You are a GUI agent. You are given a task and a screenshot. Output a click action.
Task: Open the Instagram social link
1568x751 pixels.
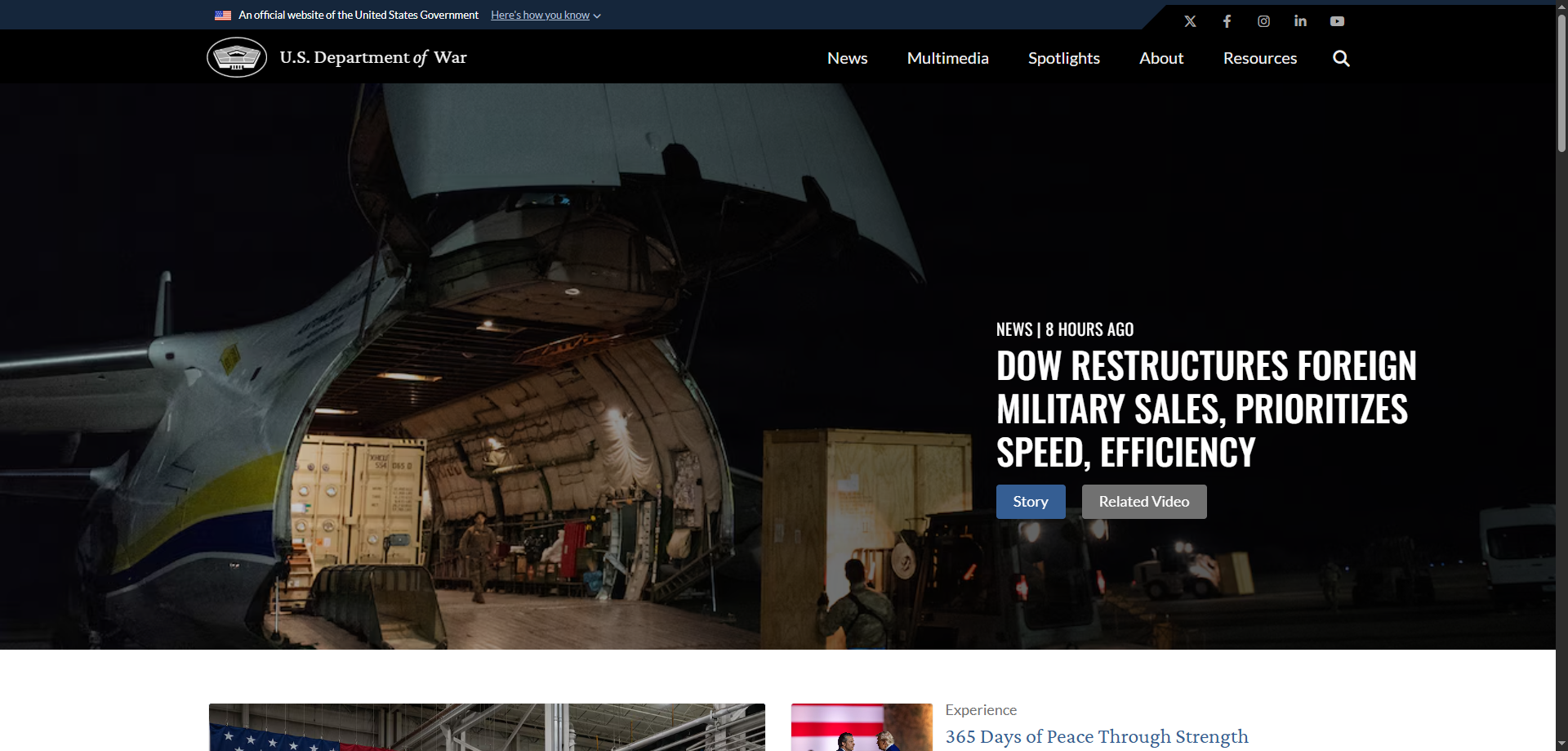[1263, 21]
